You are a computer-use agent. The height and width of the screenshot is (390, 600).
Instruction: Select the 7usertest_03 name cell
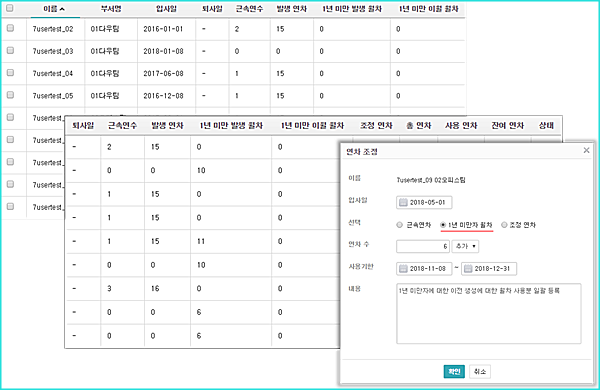pos(53,51)
